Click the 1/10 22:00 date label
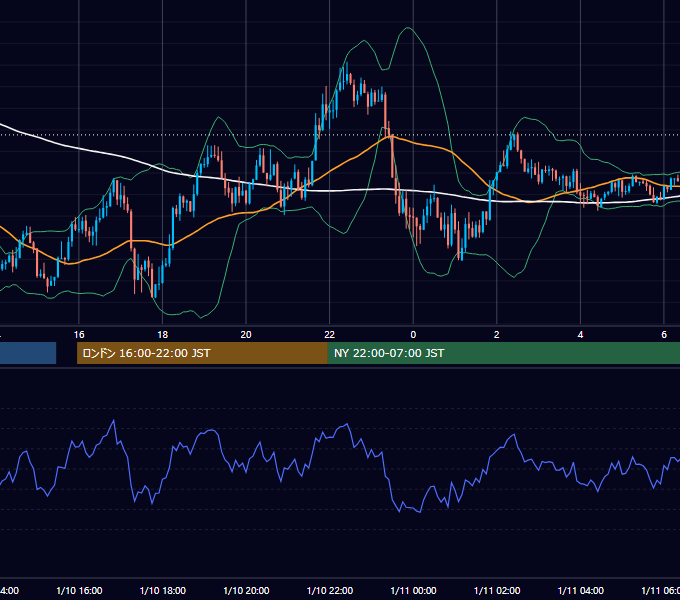The width and height of the screenshot is (680, 600). [x=330, y=591]
